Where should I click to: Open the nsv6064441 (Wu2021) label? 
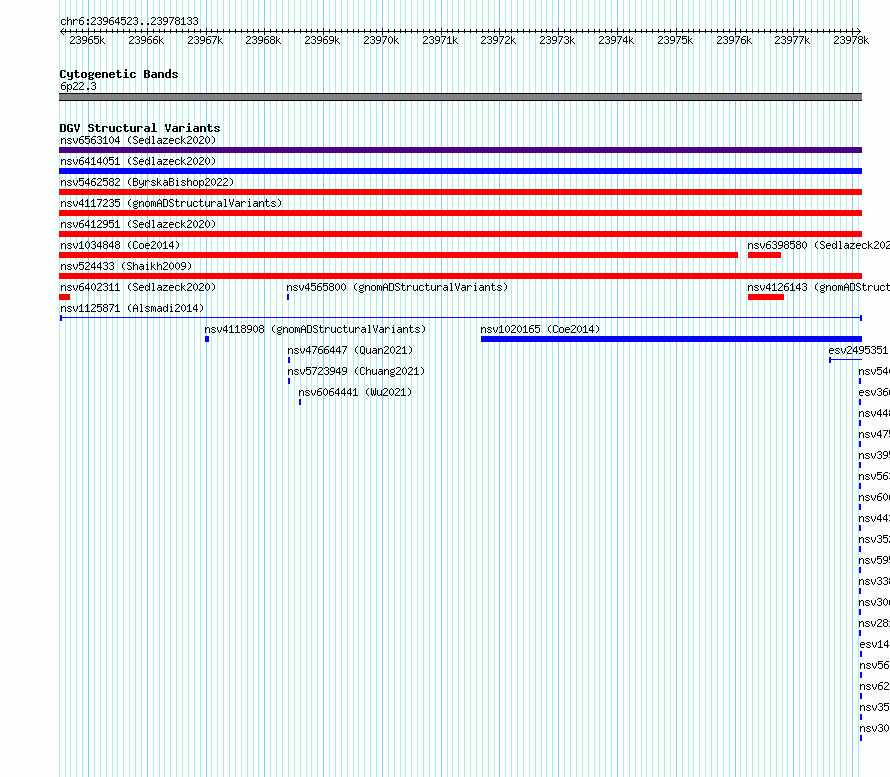coord(355,392)
